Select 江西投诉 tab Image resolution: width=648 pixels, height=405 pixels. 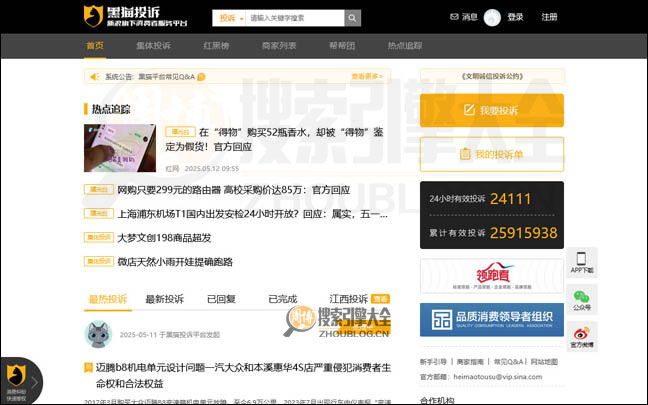(x=348, y=299)
